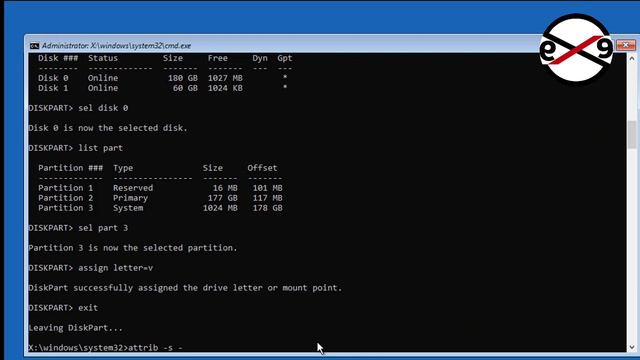Close the Administrator cmd.exe window
Viewport: 640px width, 360px height.
[x=625, y=45]
